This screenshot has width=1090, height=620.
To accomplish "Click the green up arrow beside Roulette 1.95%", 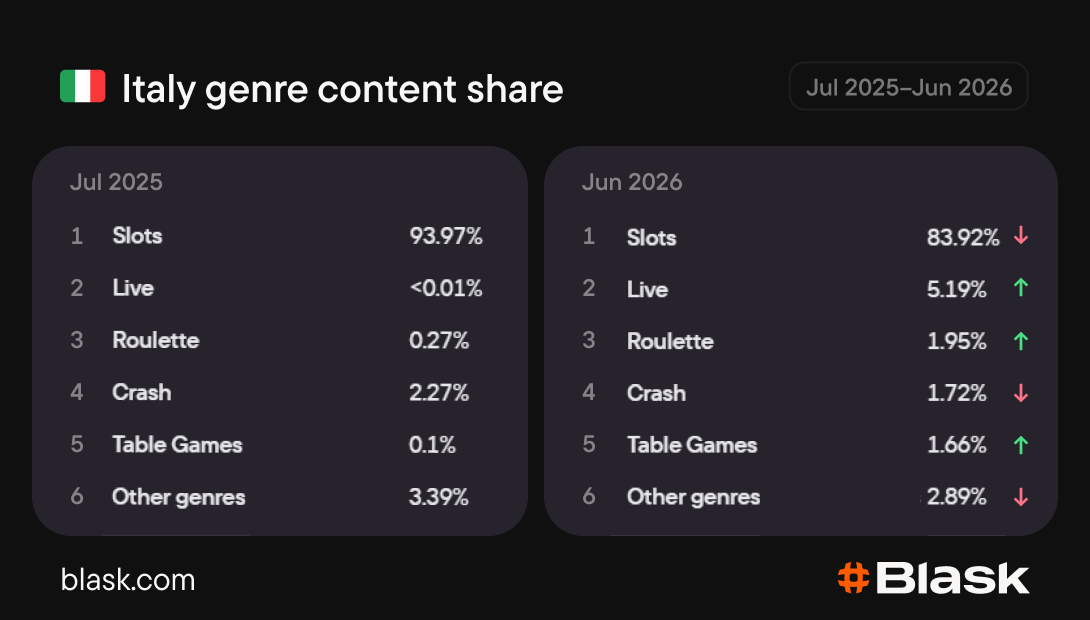I will point(1020,341).
